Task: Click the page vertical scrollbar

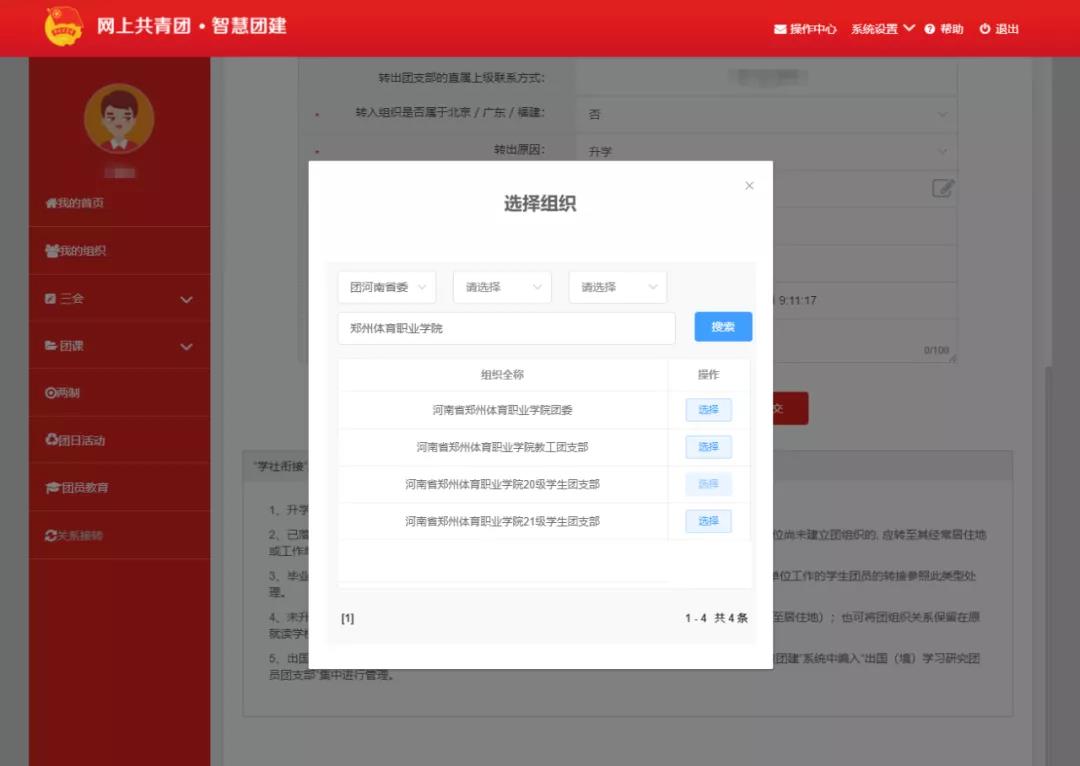Action: (x=1049, y=565)
